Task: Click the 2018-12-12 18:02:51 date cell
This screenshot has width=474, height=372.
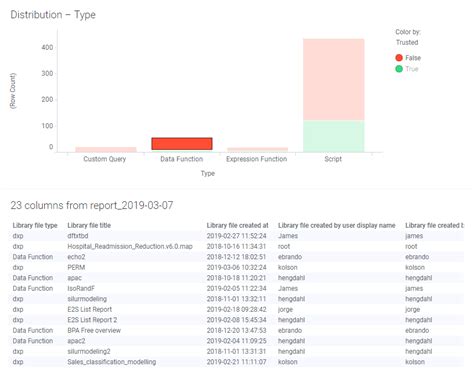Action: [236, 257]
